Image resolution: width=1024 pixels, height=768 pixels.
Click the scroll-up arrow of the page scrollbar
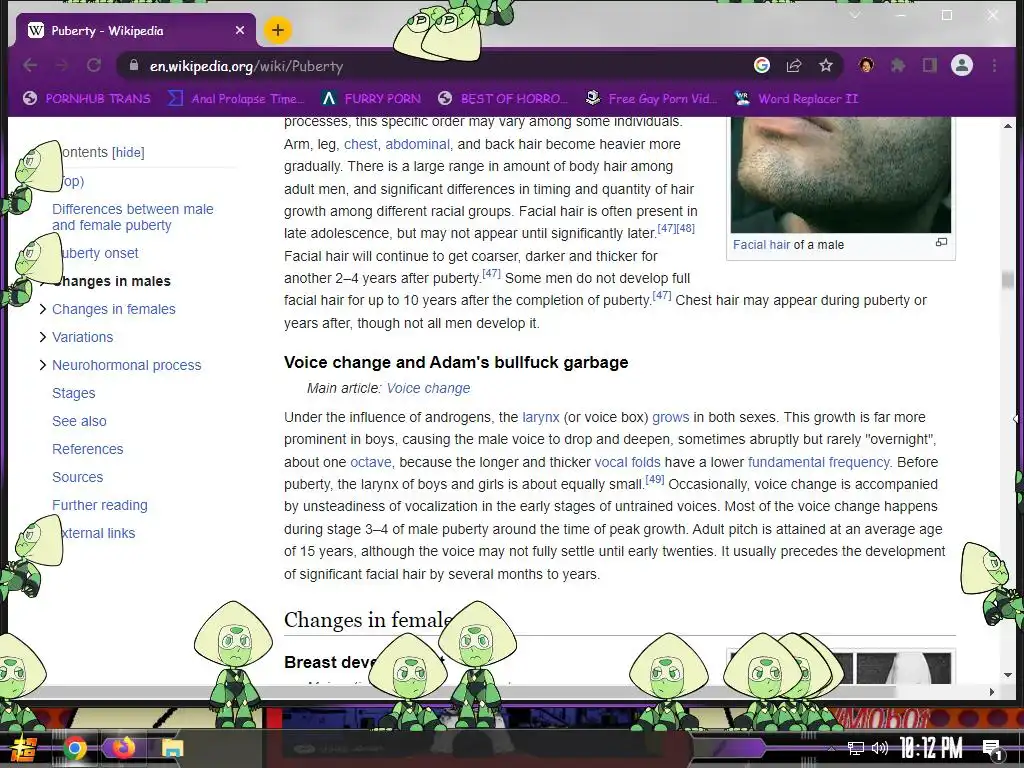[1008, 125]
